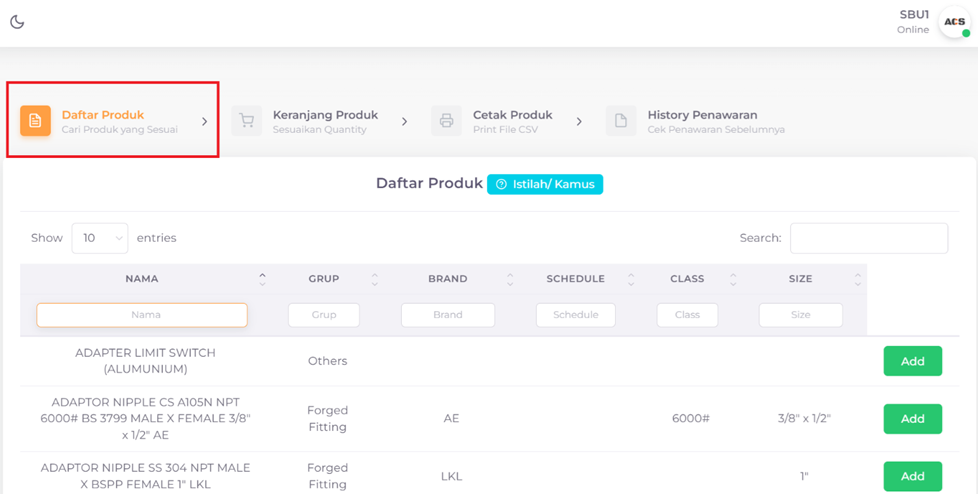Focus the Search input field

pos(868,238)
